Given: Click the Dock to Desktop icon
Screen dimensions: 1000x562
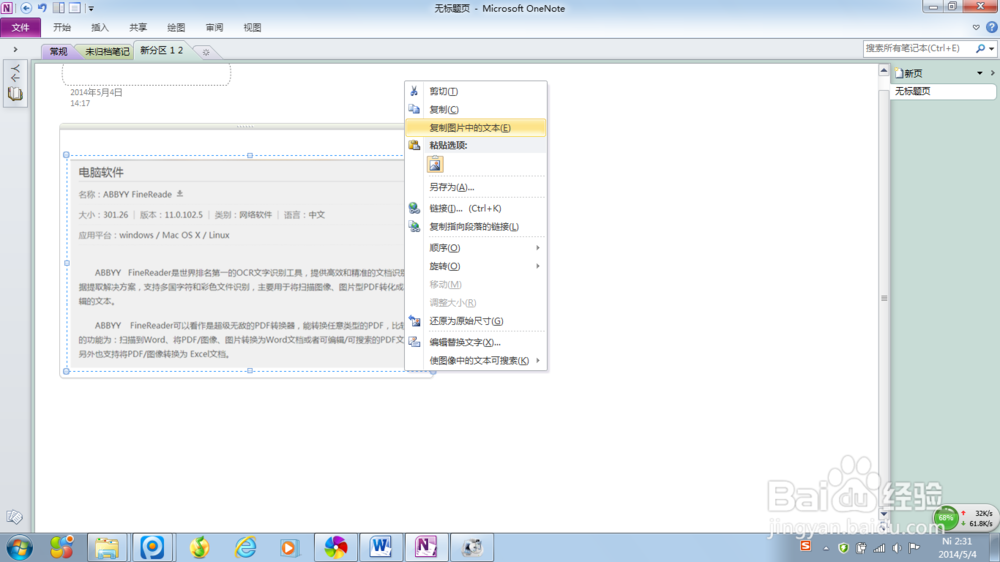Looking at the screenshot, I should [59, 8].
